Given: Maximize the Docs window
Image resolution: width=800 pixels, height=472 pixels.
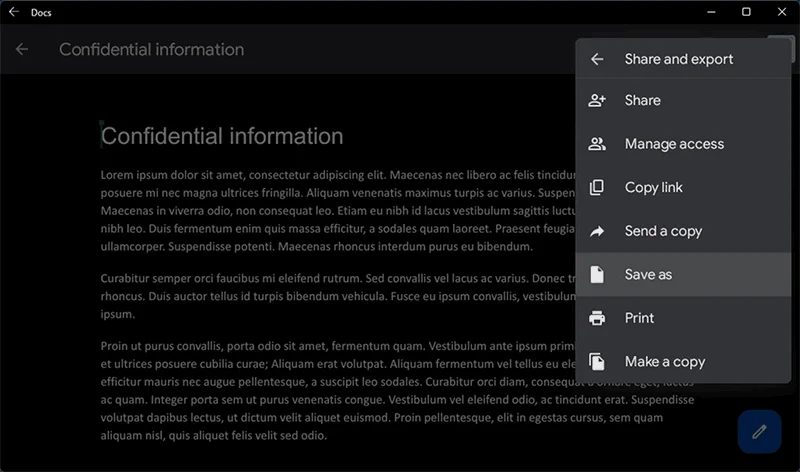Looking at the screenshot, I should [746, 12].
